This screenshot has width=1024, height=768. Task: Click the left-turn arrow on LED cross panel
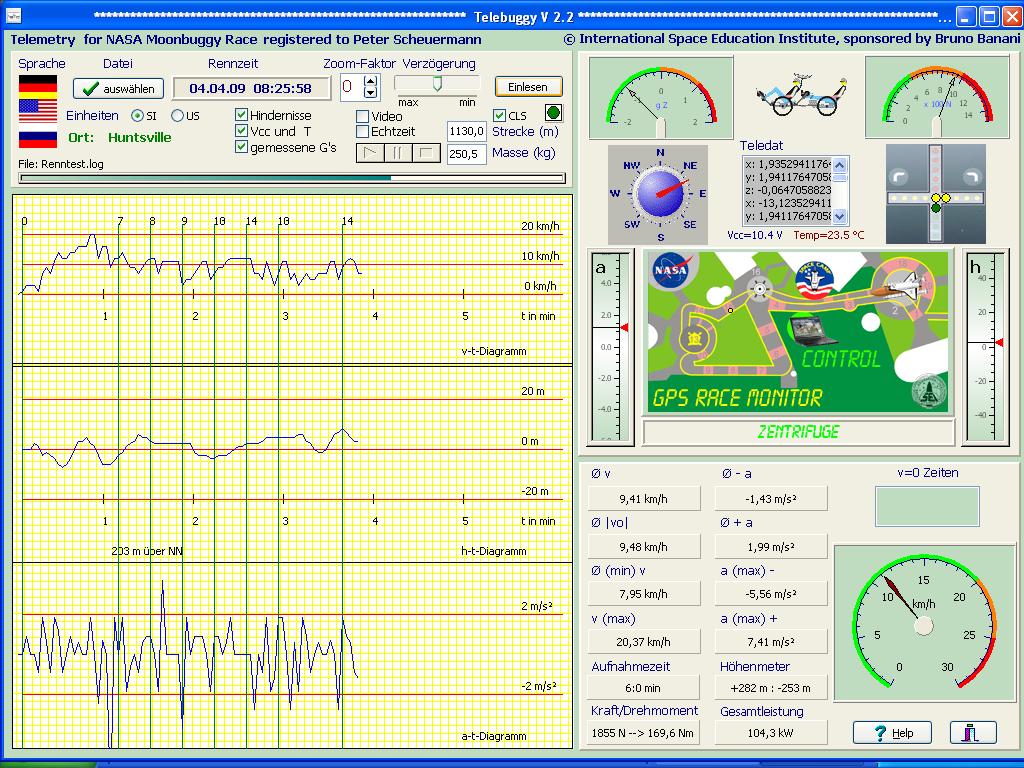pyautogui.click(x=899, y=177)
